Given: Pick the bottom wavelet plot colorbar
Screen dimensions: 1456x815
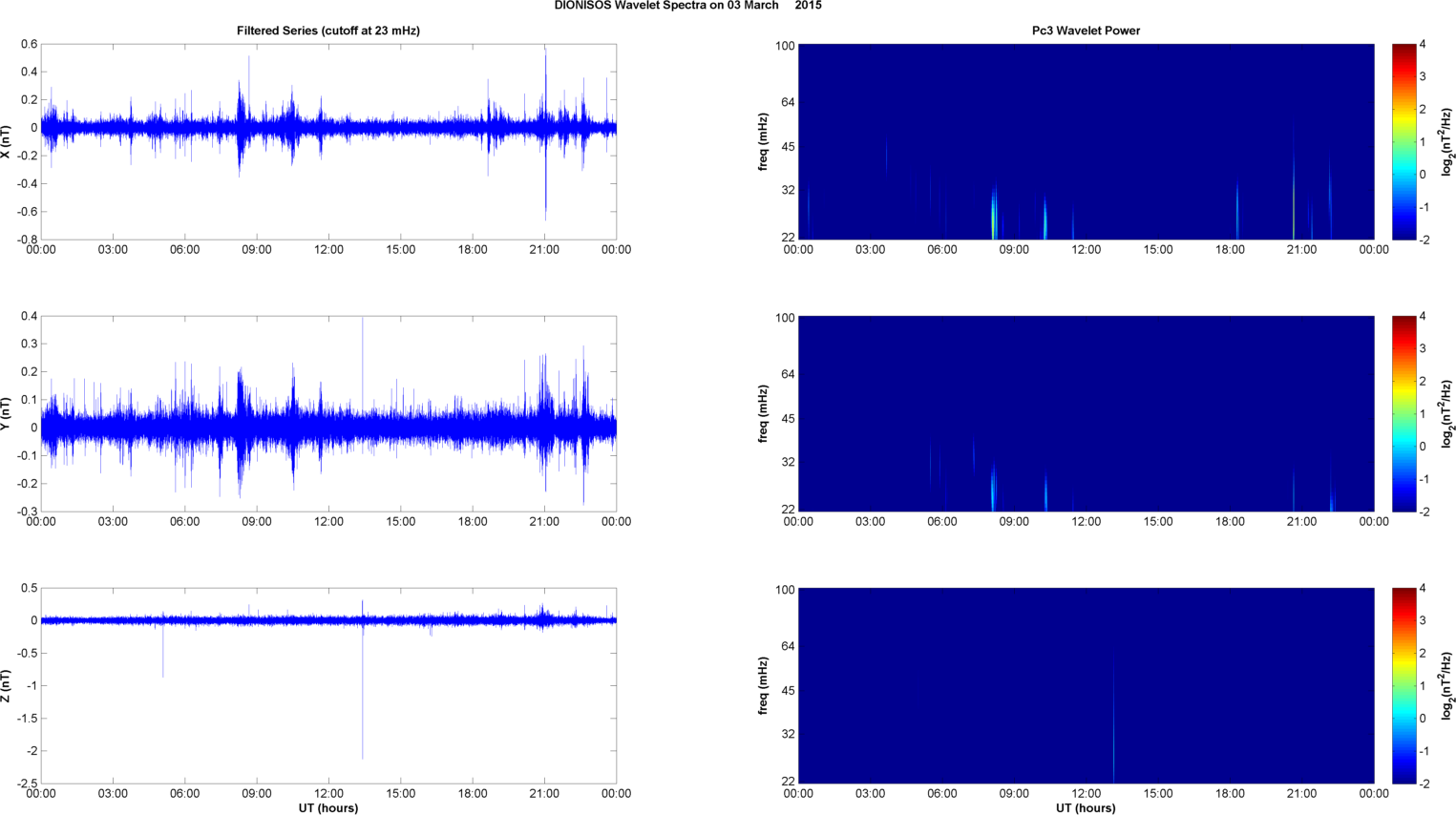Looking at the screenshot, I should pos(1403,685).
